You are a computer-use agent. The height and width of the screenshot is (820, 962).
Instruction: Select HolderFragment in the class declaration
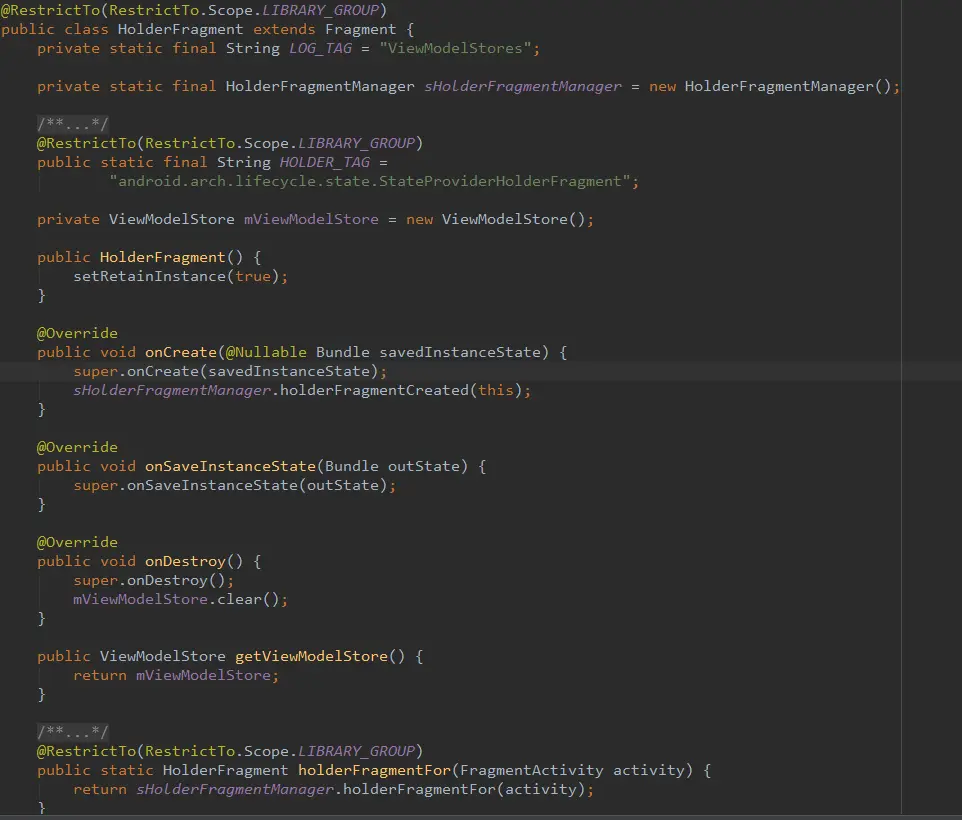tap(180, 29)
